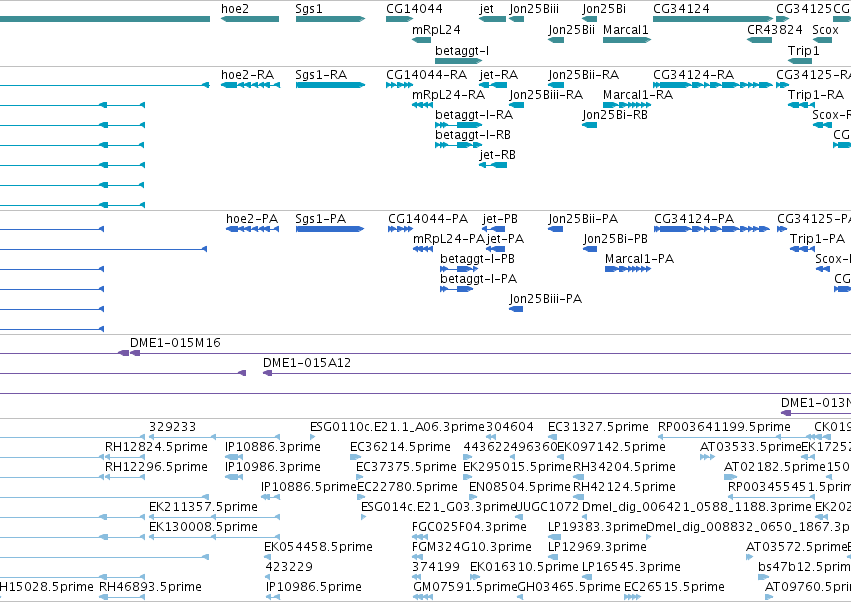The height and width of the screenshot is (602, 851).
Task: Select the CG34124-RA transcript glyph
Action: 713,85
